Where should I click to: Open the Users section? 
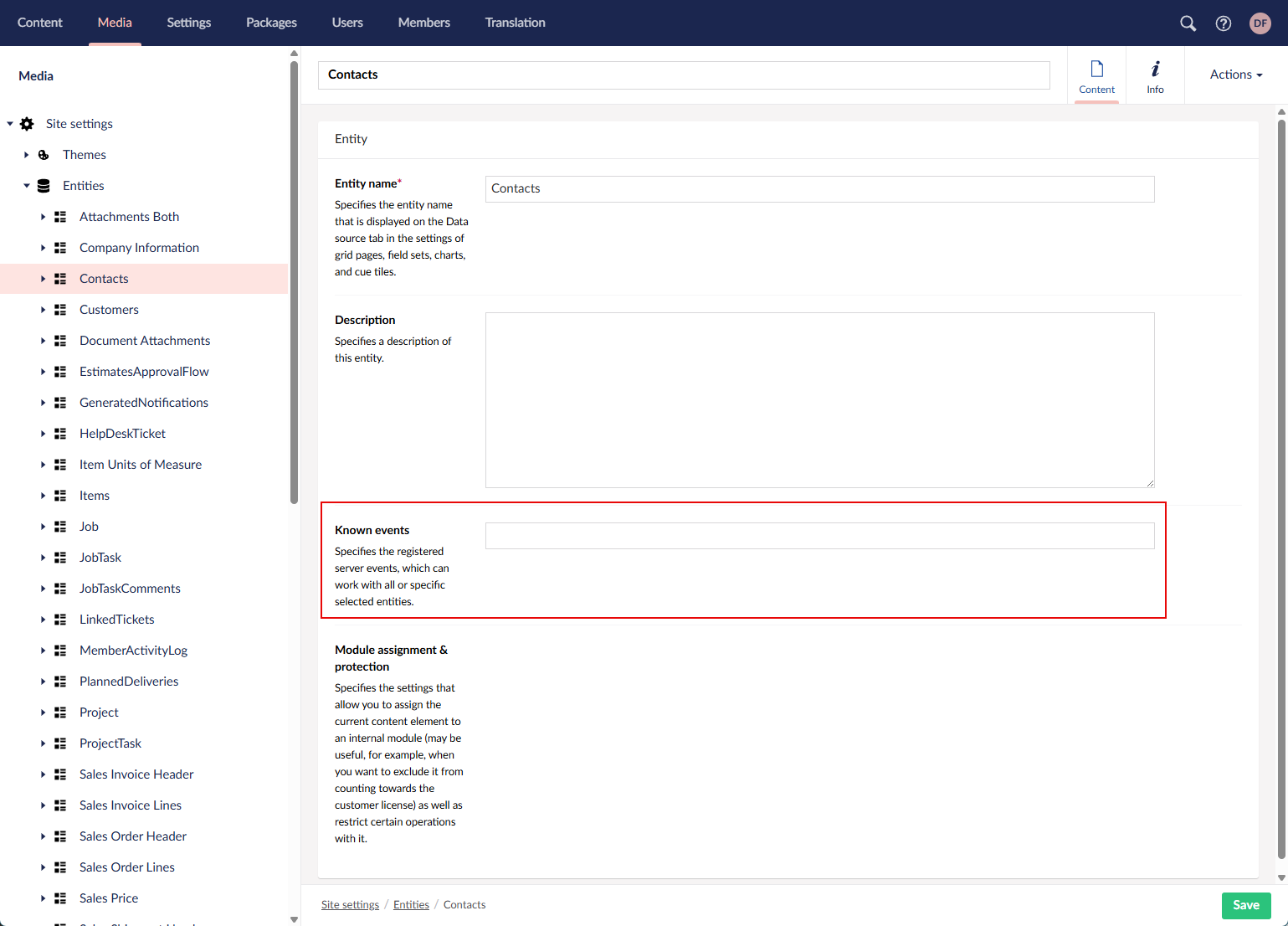pyautogui.click(x=347, y=23)
